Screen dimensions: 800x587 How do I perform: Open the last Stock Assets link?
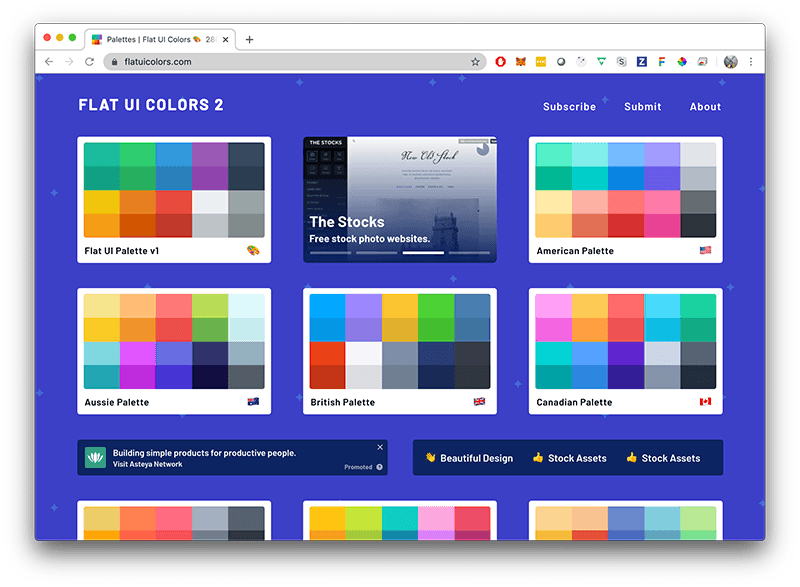663,458
